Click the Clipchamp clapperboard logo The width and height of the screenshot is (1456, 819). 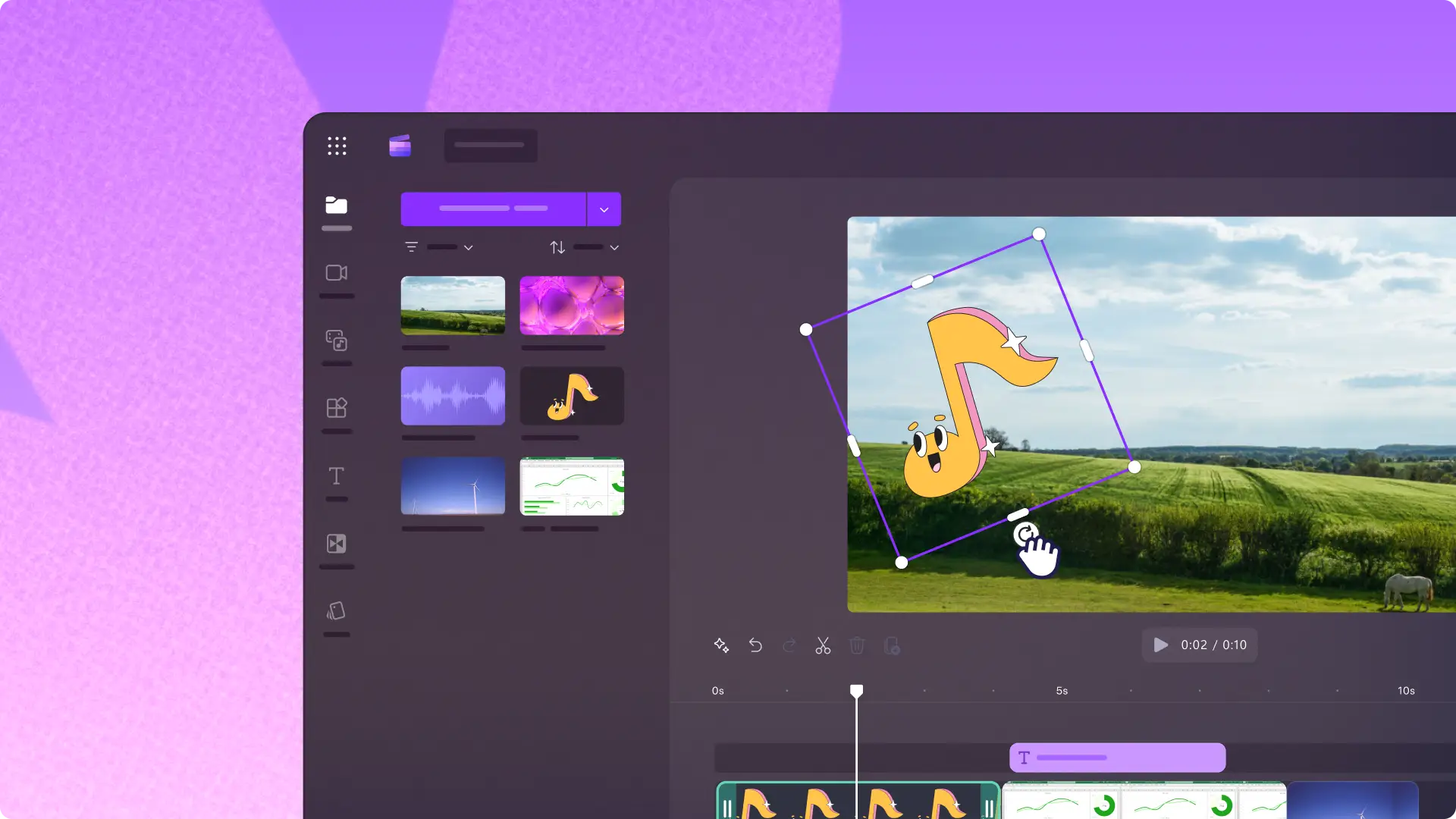coord(400,146)
